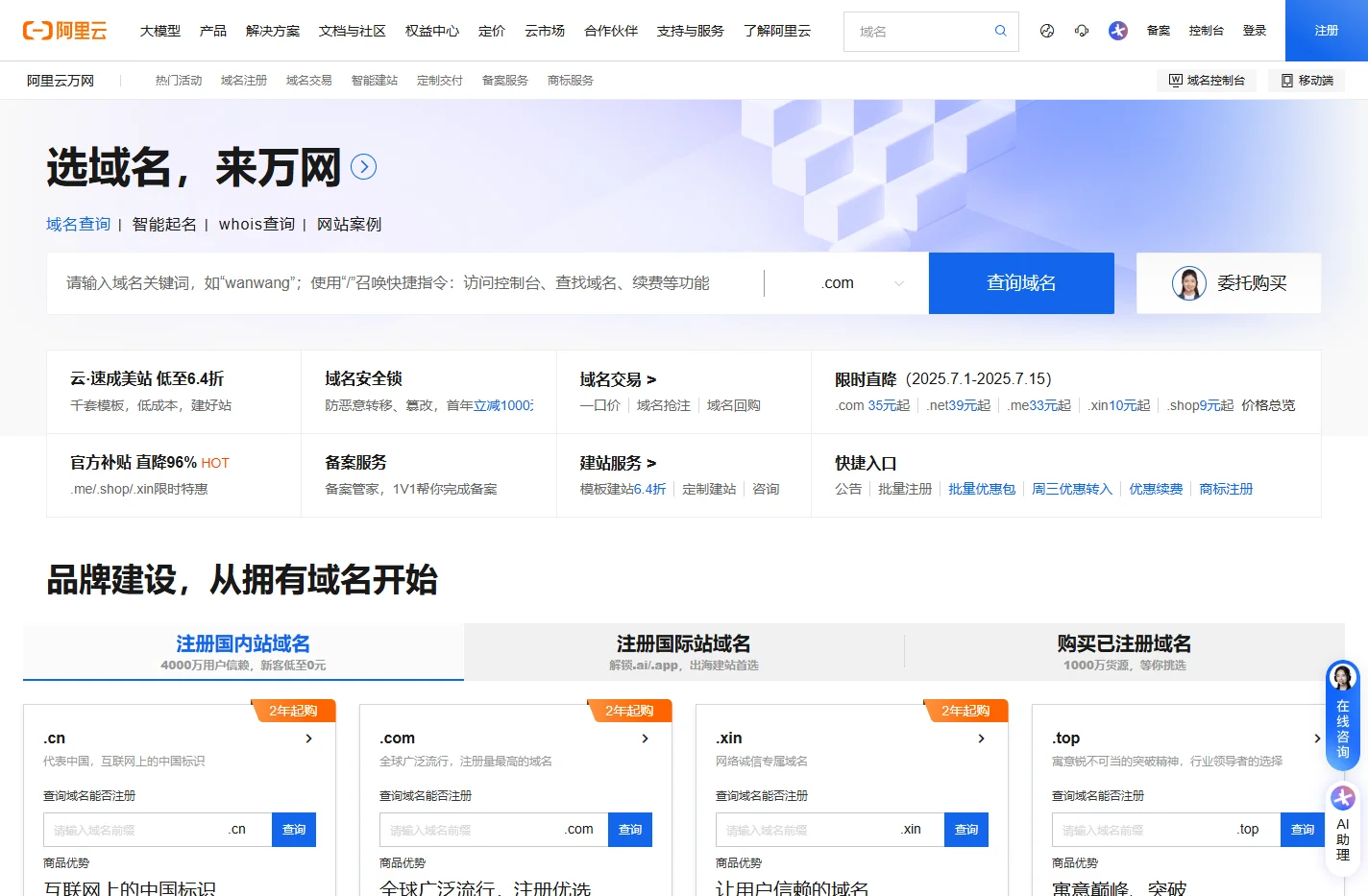Screen dimensions: 1368x896
Task: Click 查询 button on the .cn card
Action: coord(294,830)
